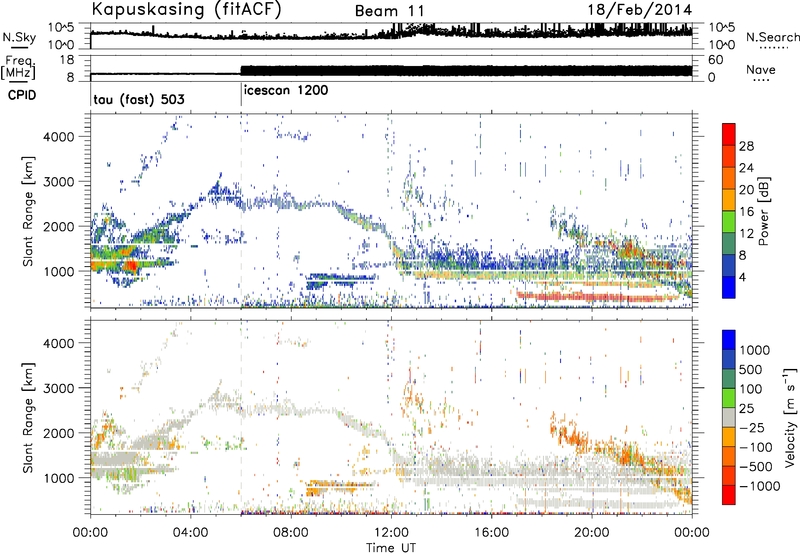Click the "16:00" time tick label
Screen dimensions: 800x554
(491, 532)
